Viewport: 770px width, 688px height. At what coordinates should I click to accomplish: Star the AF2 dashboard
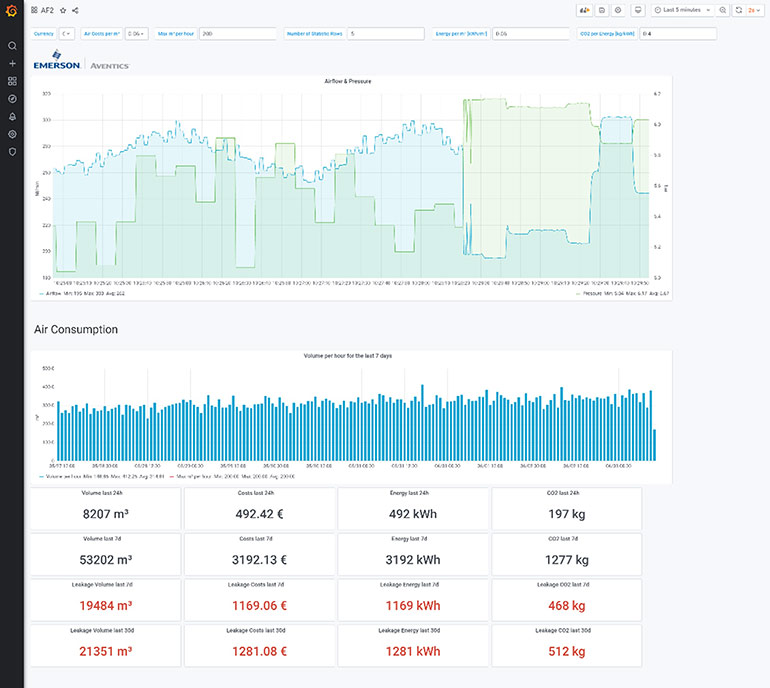click(x=63, y=10)
